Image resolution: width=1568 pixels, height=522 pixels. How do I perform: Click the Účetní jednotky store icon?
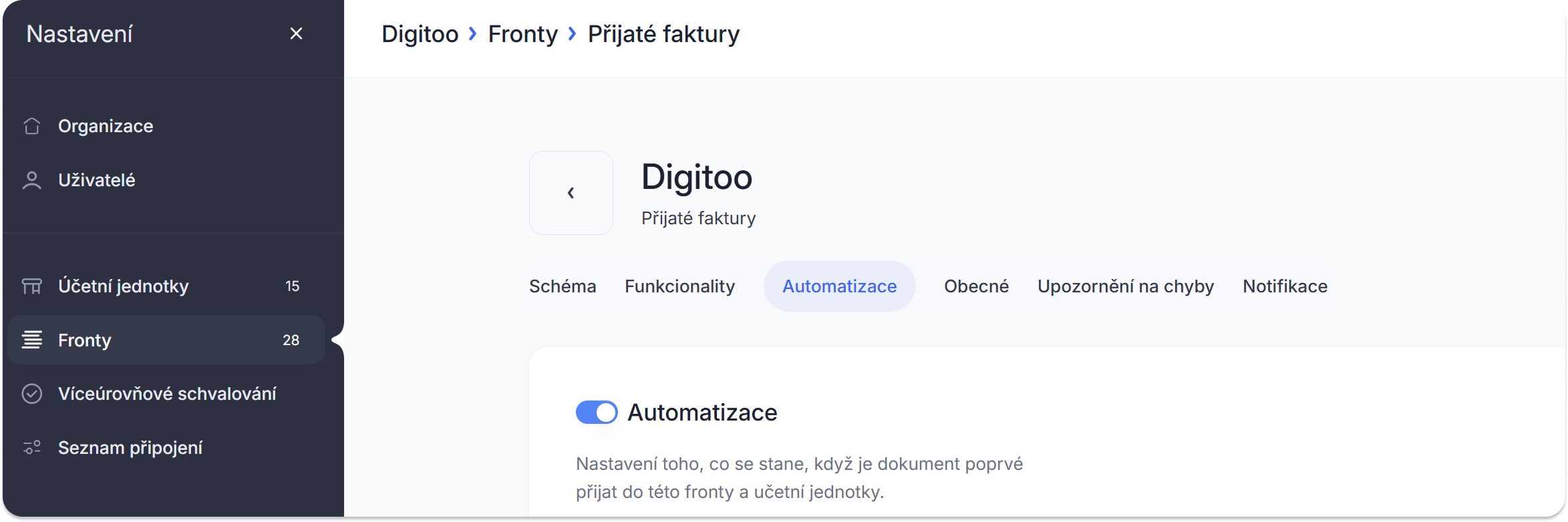click(31, 286)
